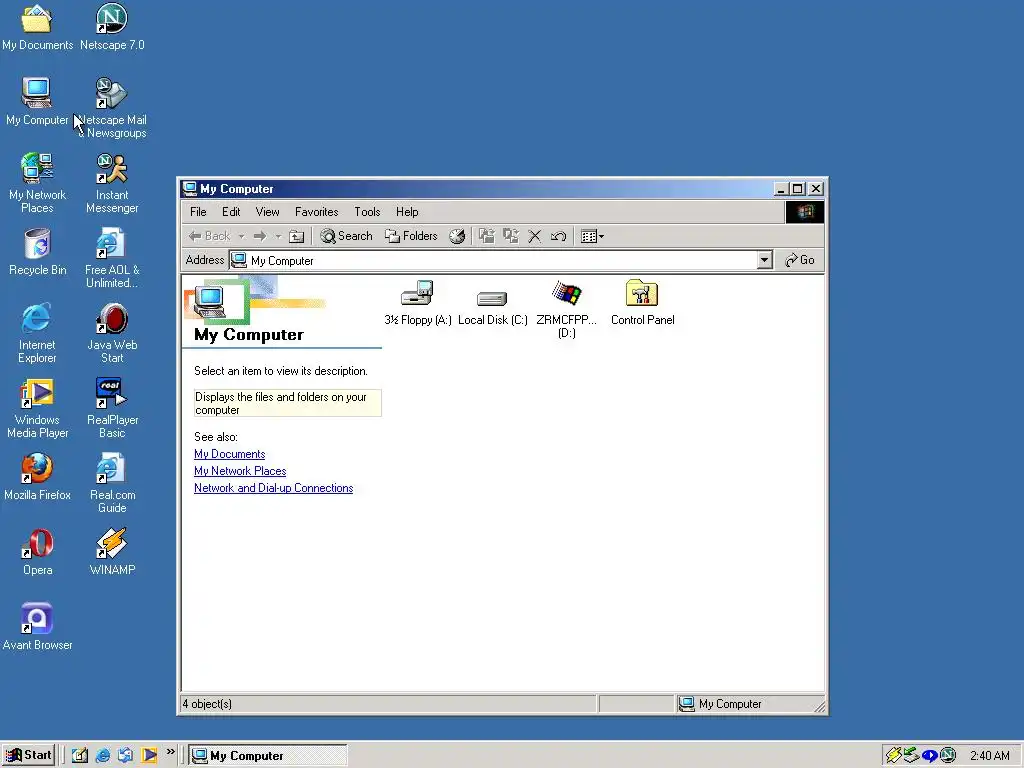
Task: Expand the Address bar dropdown arrow
Action: 765,261
